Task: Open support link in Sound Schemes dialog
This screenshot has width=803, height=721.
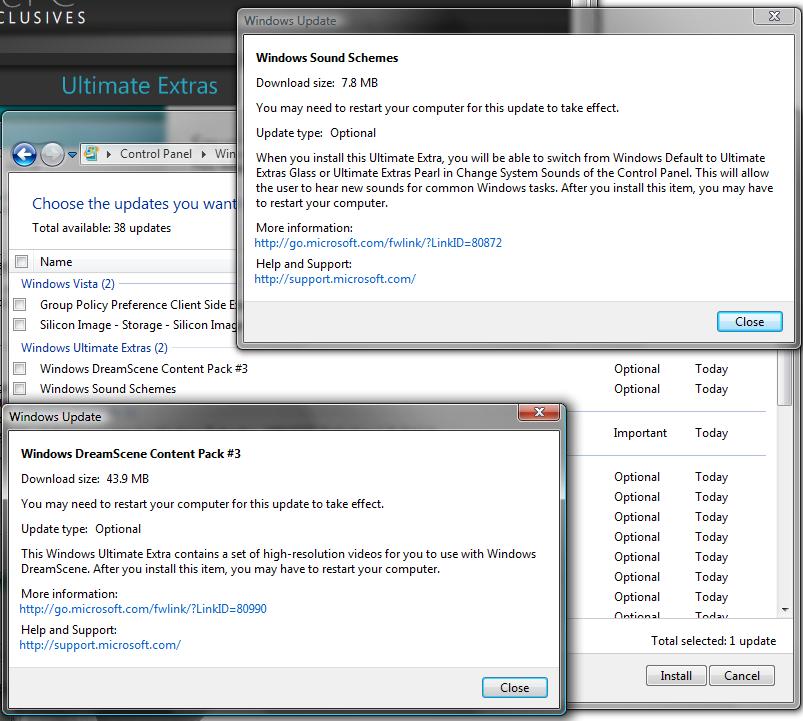Action: pyautogui.click(x=335, y=279)
